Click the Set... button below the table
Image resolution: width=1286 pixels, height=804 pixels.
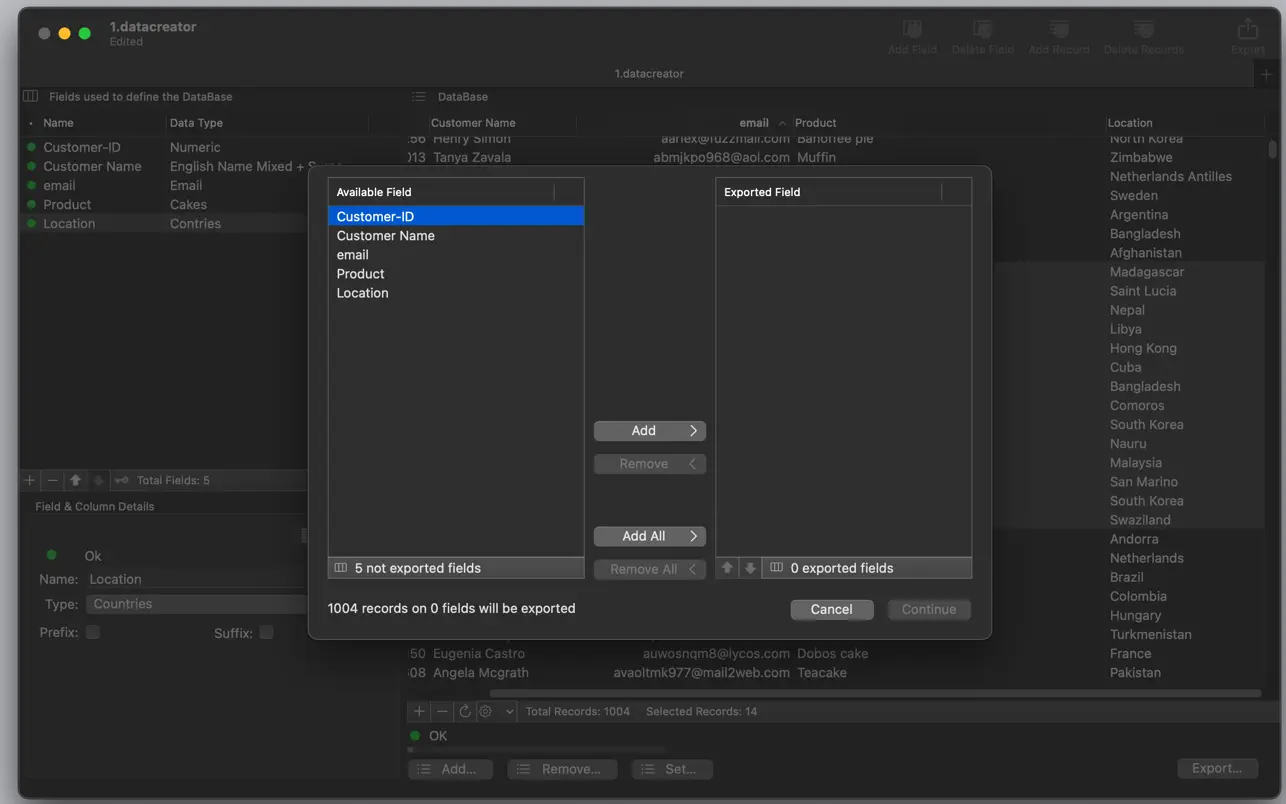(671, 769)
